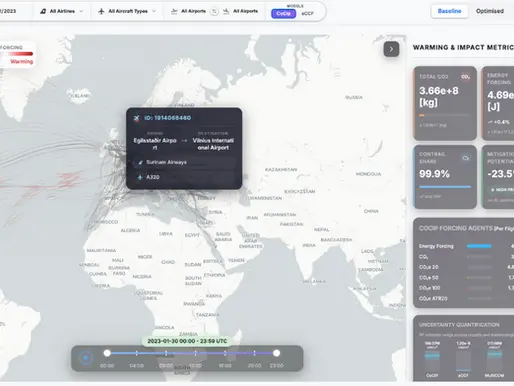Click the Energy Forcing bar in forcing agents
This screenshot has height=386, width=514.
pos(479,246)
